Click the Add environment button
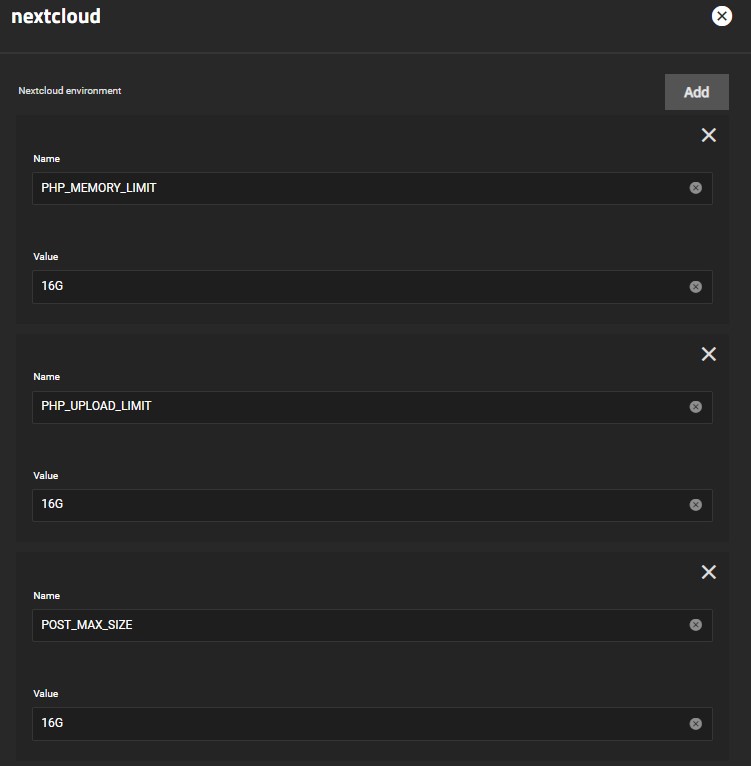 click(696, 92)
